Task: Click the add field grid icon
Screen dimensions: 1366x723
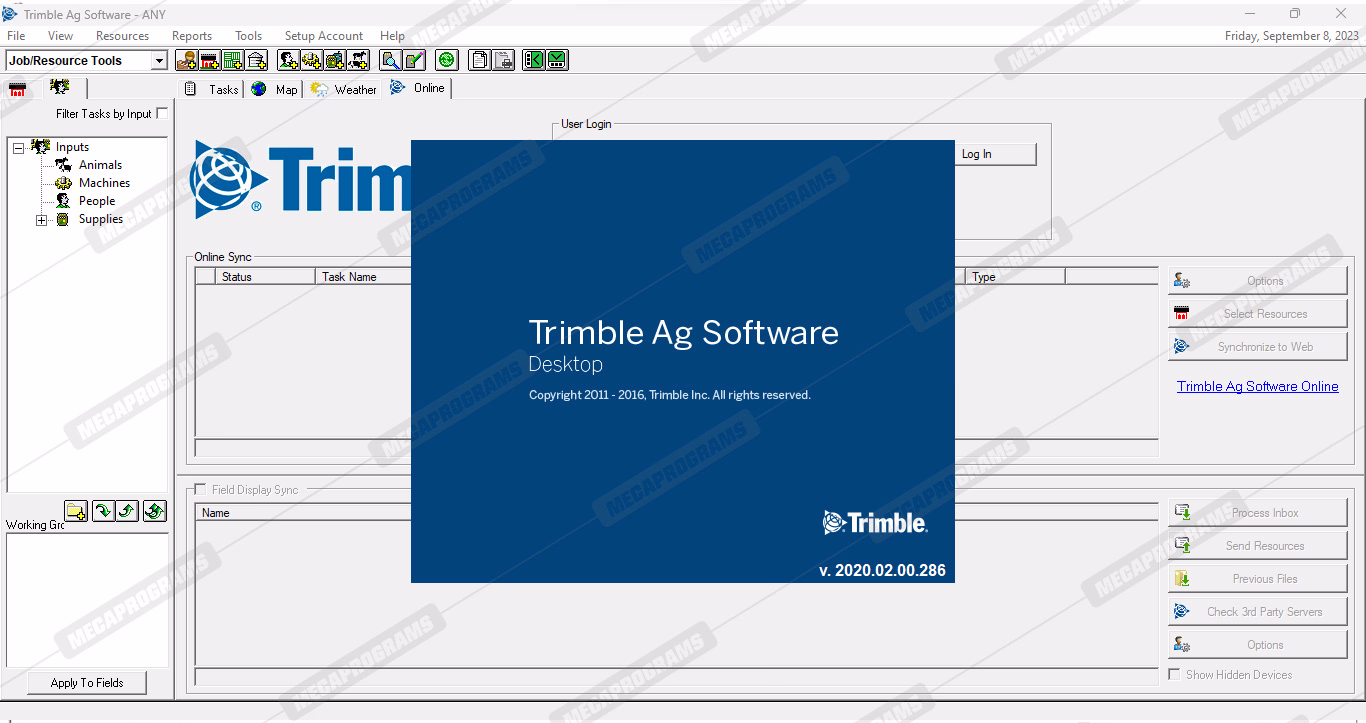Action: coord(233,60)
